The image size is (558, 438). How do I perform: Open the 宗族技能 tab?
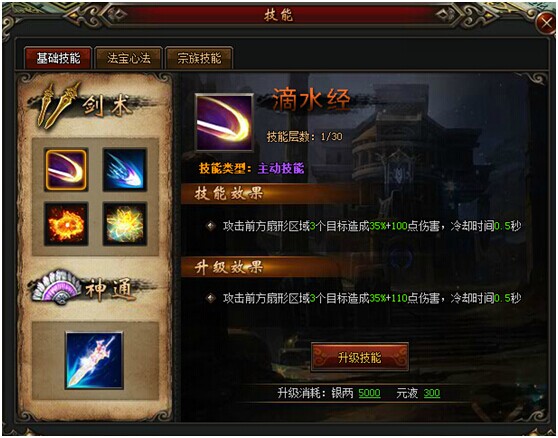coord(199,58)
